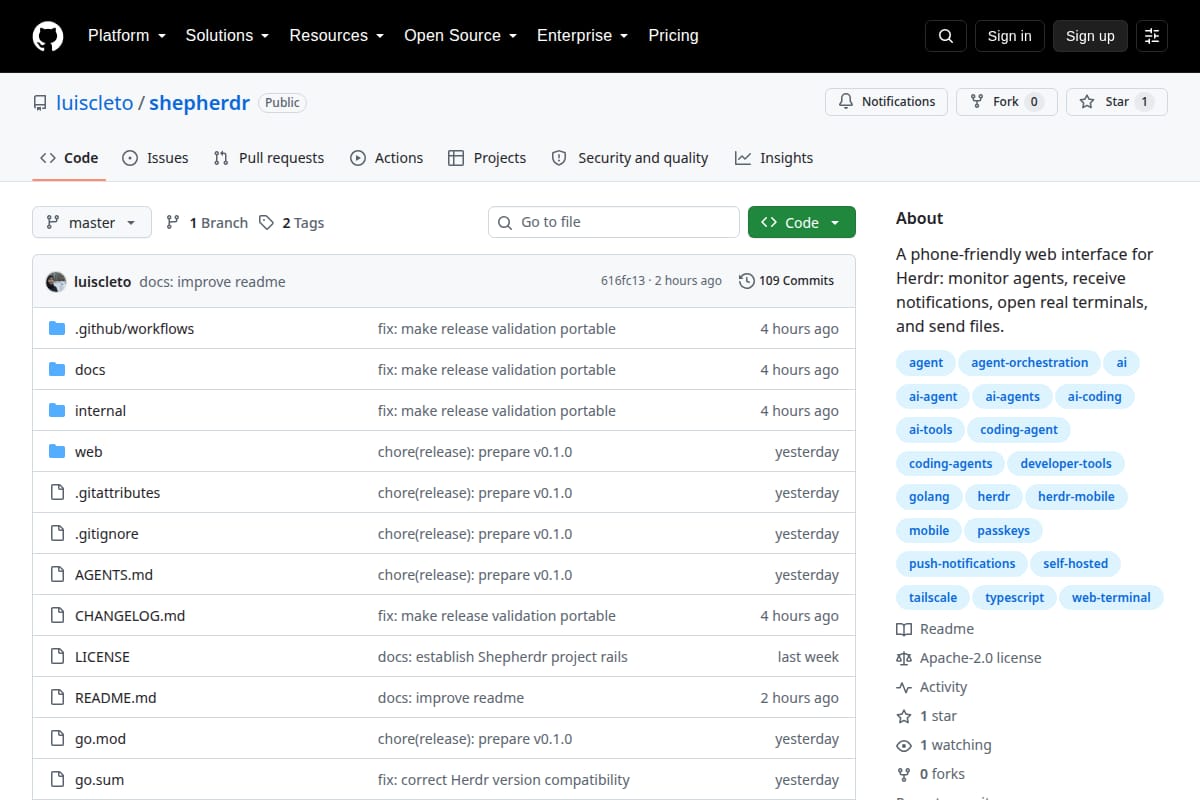Image resolution: width=1200 pixels, height=800 pixels.
Task: Select the tailscale topic tag
Action: point(933,598)
